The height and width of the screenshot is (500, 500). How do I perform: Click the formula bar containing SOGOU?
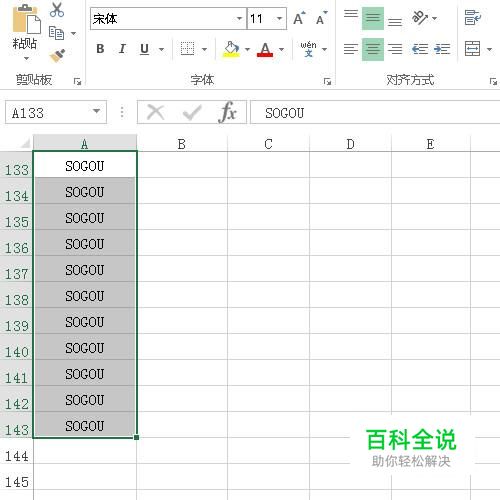coord(375,113)
